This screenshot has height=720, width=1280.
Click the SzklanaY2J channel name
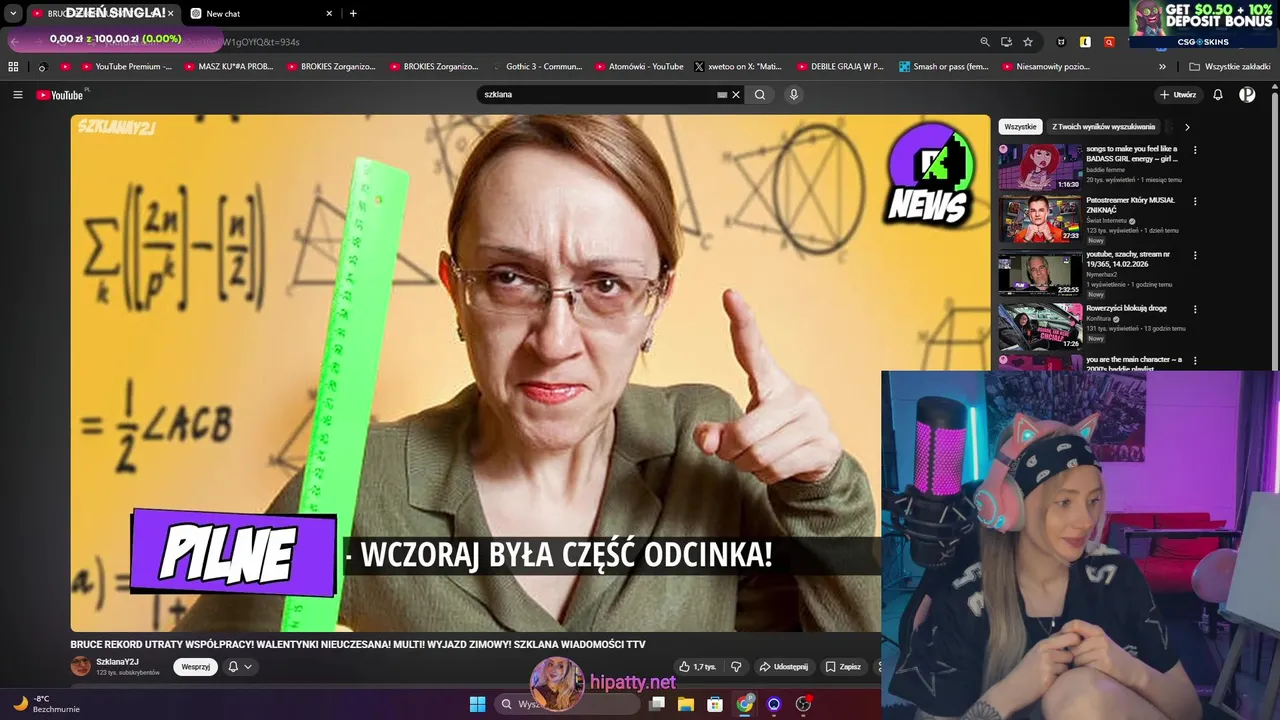click(x=117, y=662)
